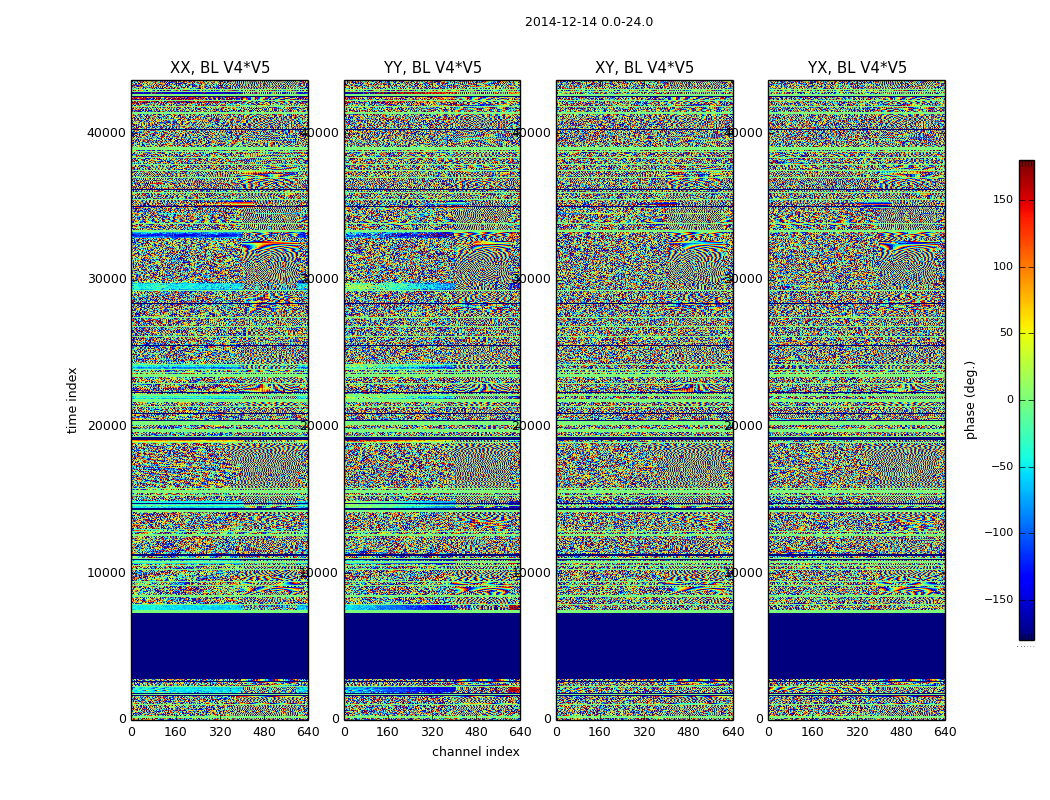This screenshot has height=800, width=1050.
Task: Click the XY, BL V4*V5 subplot title
Action: point(644,68)
